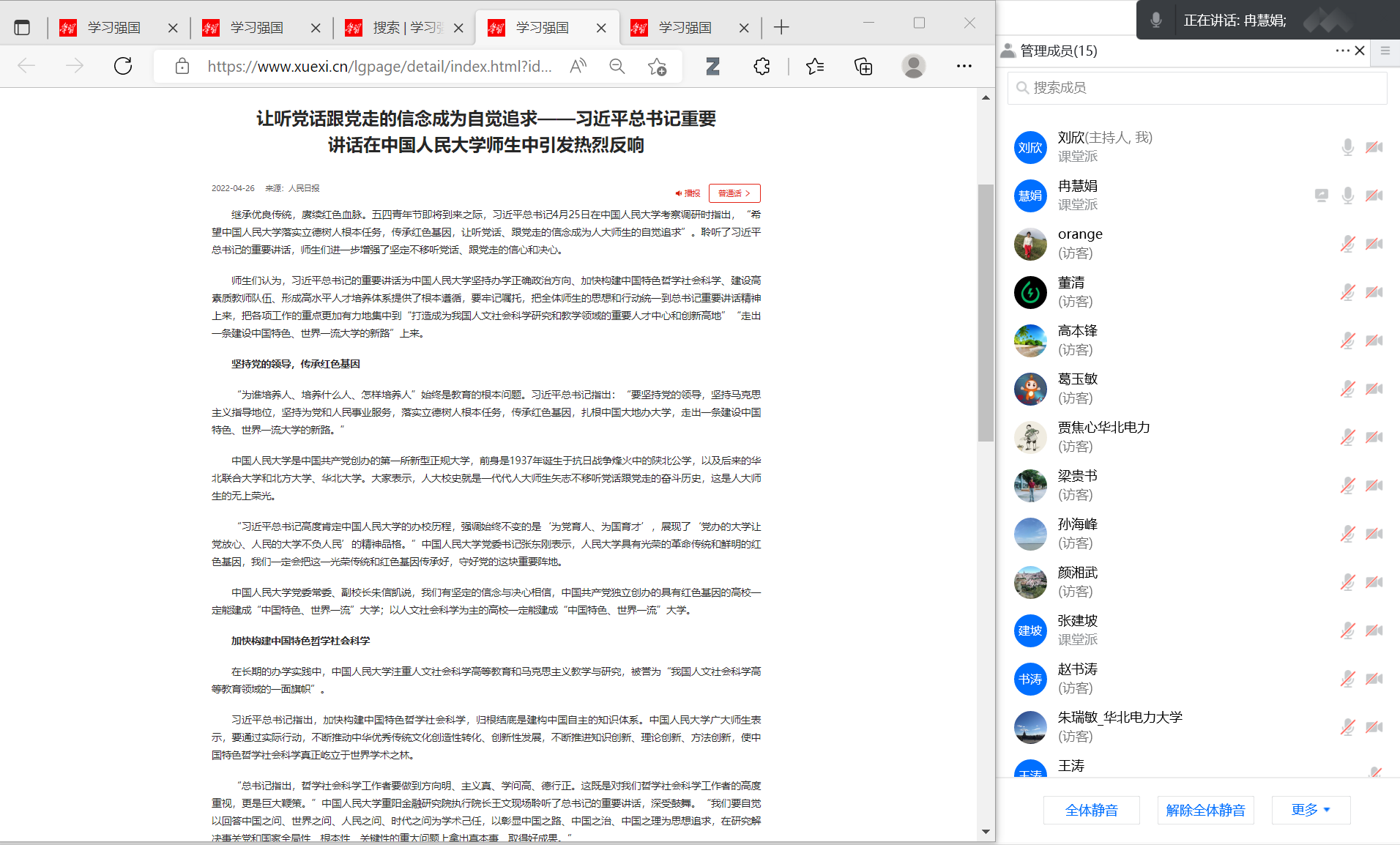Unmute orange's microphone

[x=1347, y=244]
